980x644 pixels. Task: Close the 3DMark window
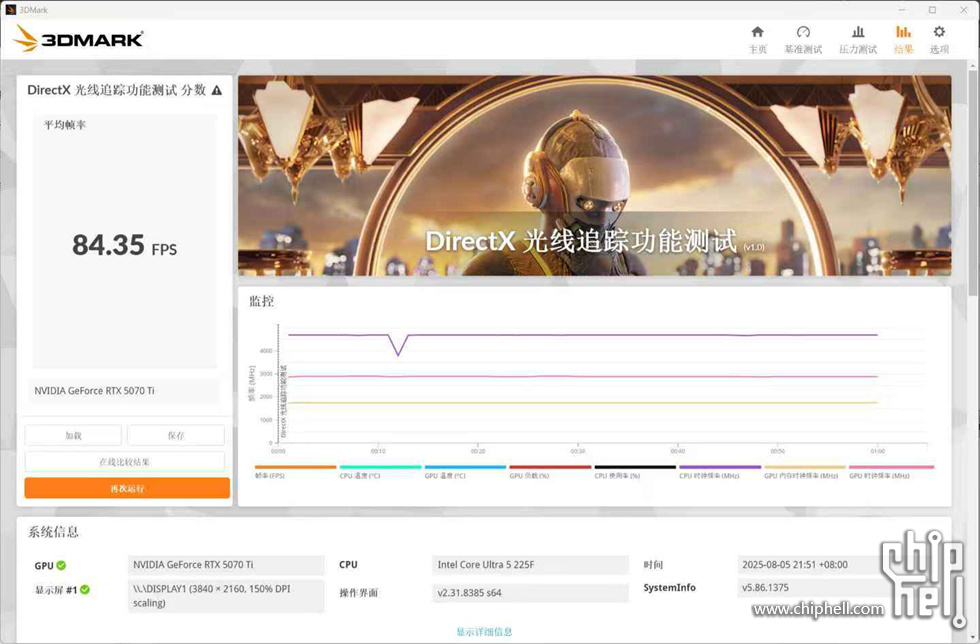(x=963, y=9)
